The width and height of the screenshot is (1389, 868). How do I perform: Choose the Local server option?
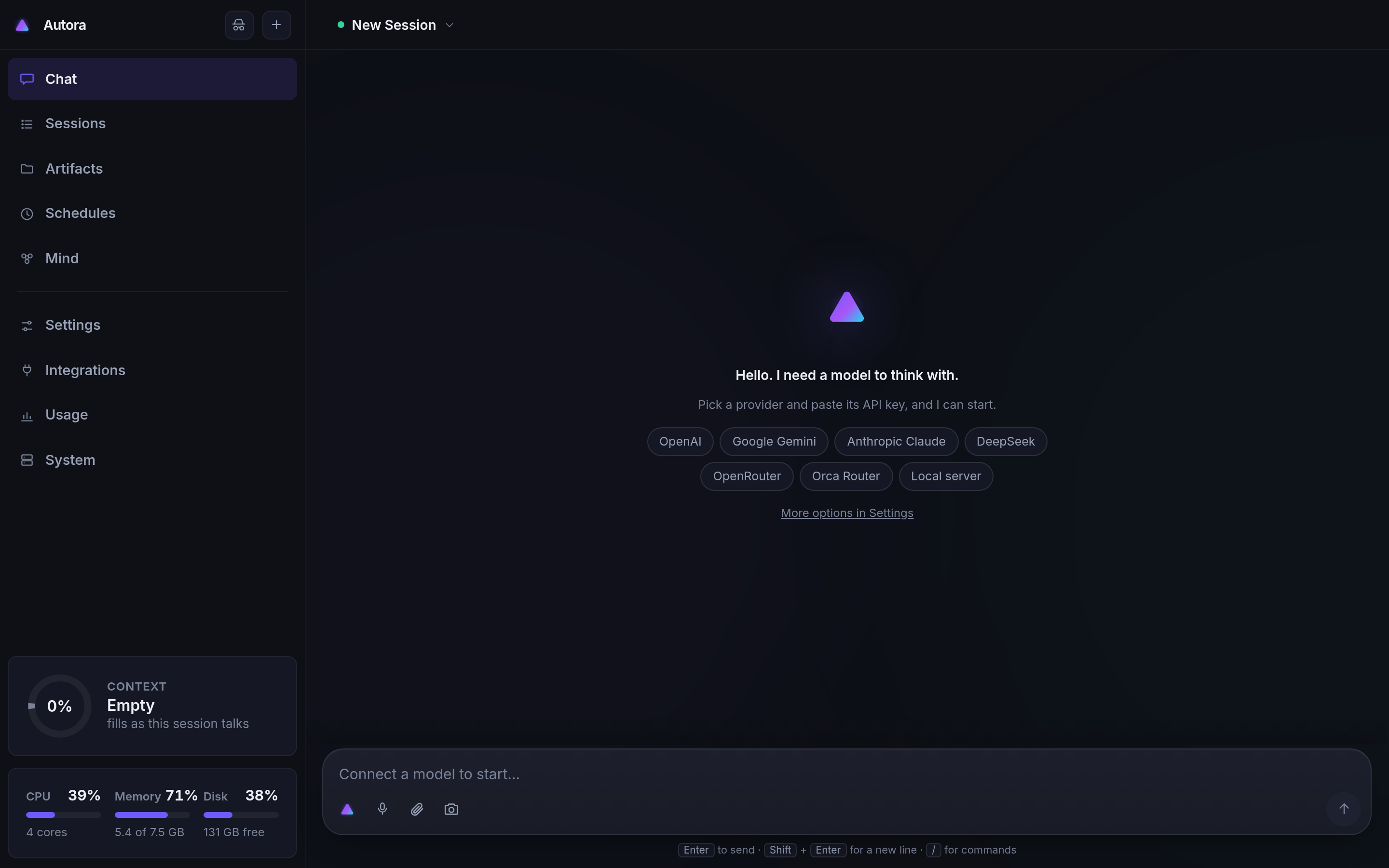tap(946, 476)
